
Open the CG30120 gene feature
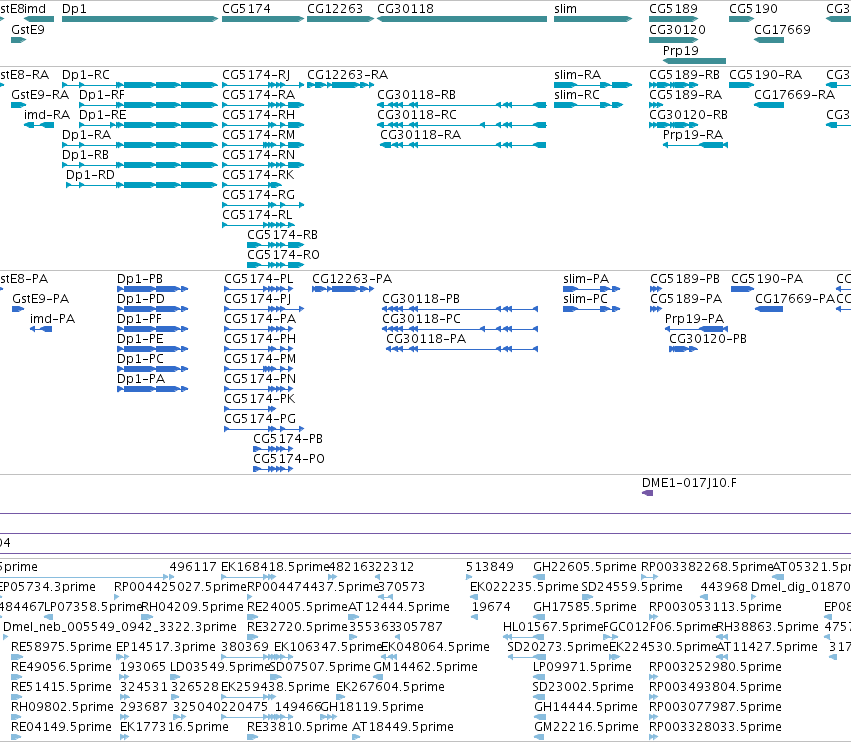(674, 40)
